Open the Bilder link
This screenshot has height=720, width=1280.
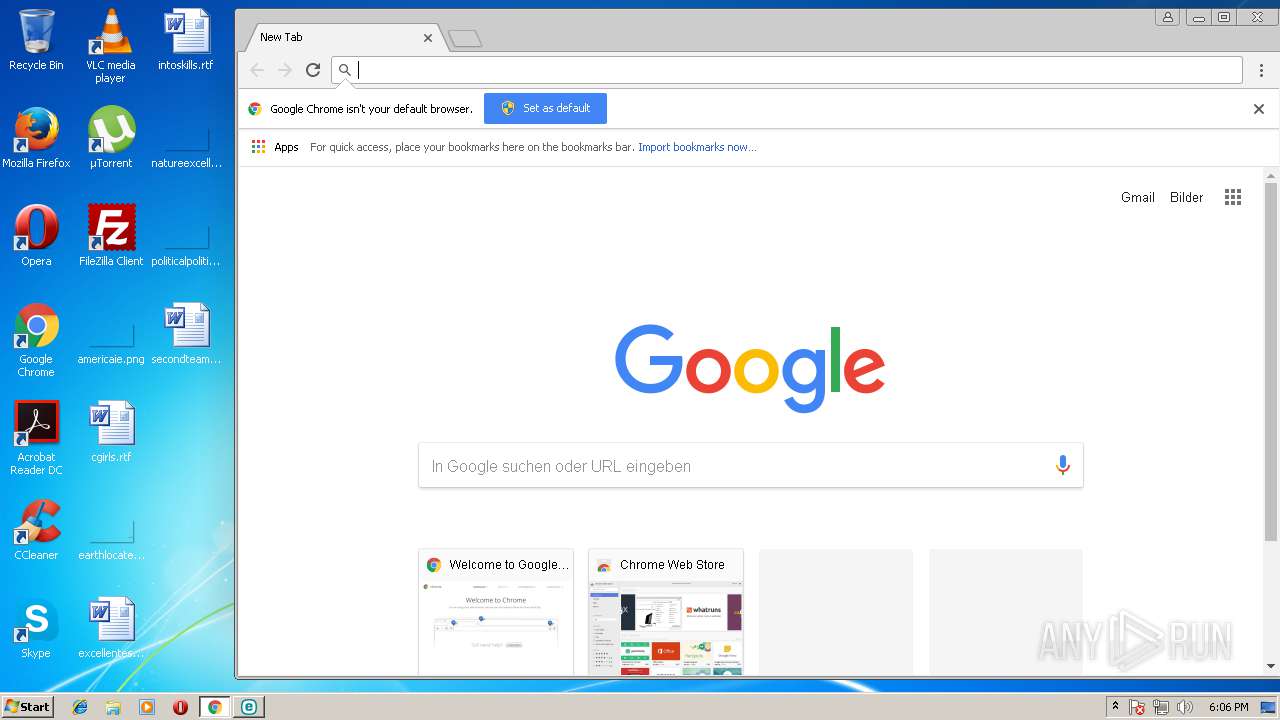tap(1186, 197)
